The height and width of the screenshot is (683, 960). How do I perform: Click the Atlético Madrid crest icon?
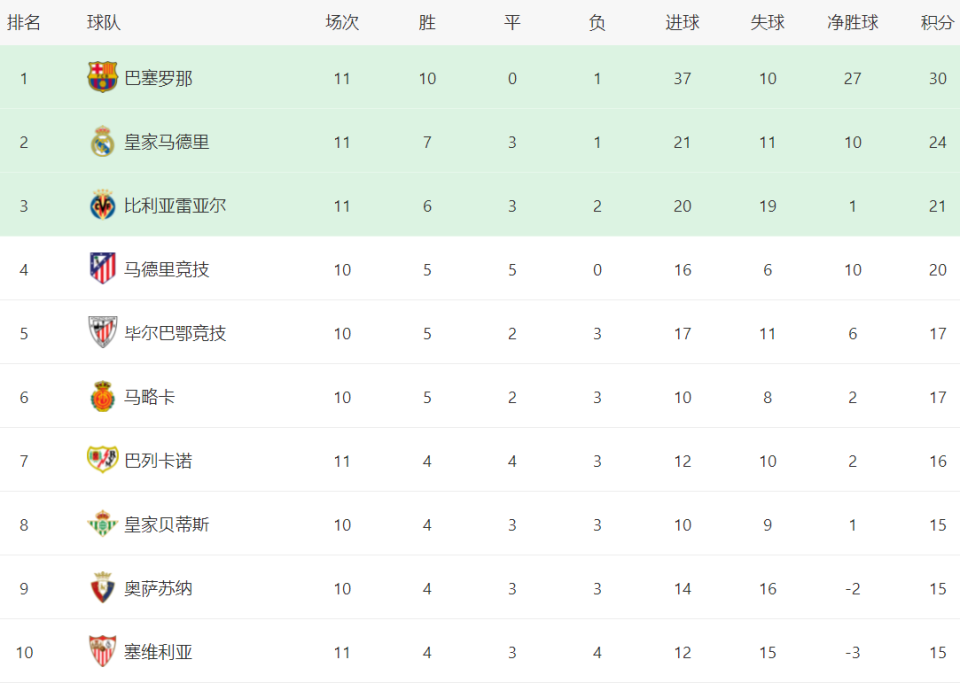pyautogui.click(x=102, y=269)
